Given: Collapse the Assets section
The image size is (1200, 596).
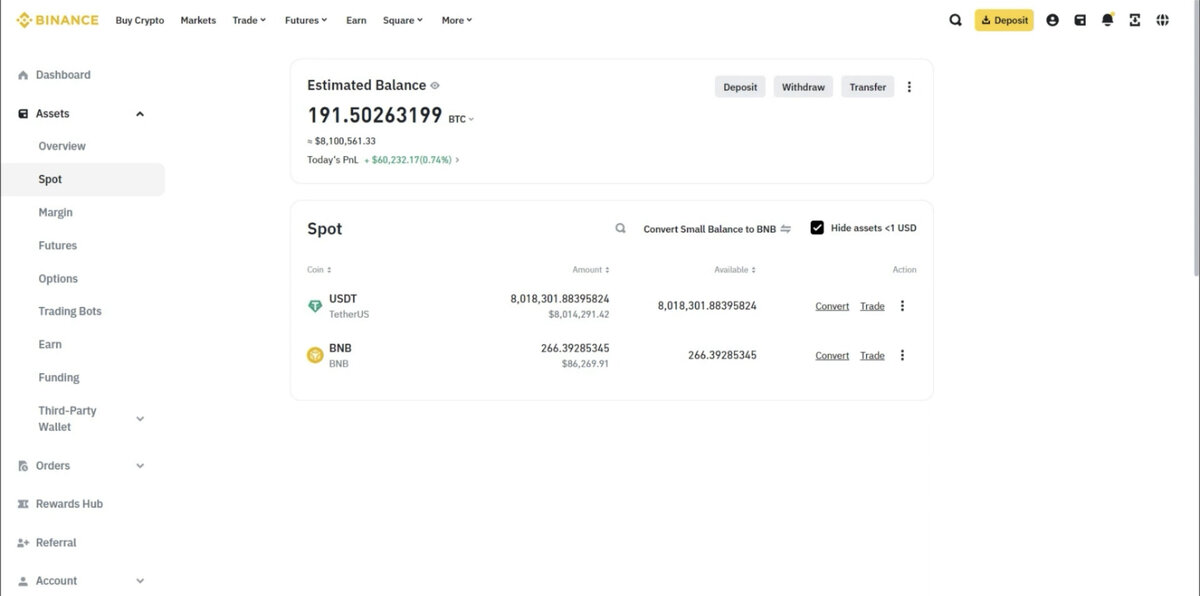Looking at the screenshot, I should tap(140, 114).
